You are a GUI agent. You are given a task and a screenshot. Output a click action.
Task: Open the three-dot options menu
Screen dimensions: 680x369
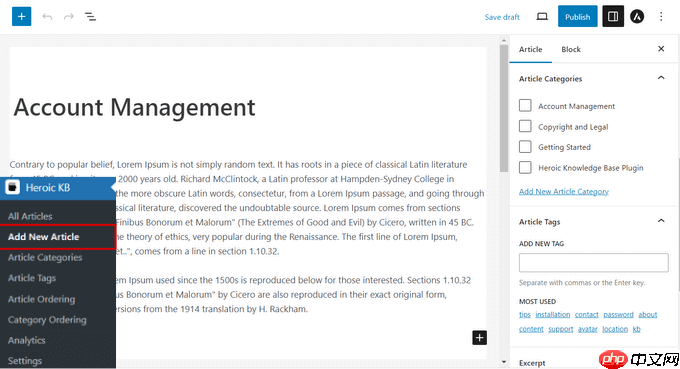pyautogui.click(x=661, y=16)
